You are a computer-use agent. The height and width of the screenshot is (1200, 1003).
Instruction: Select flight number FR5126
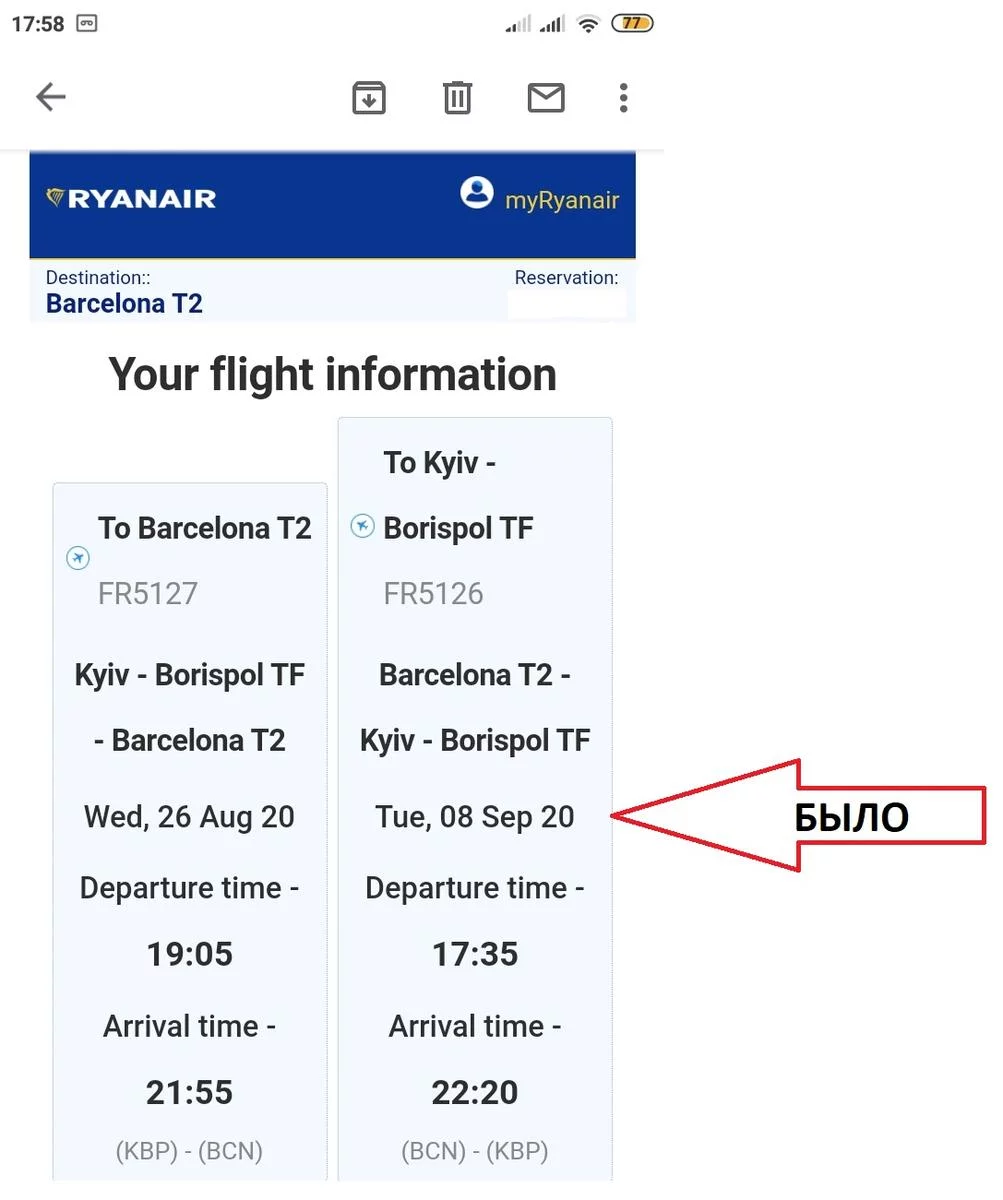pyautogui.click(x=433, y=594)
